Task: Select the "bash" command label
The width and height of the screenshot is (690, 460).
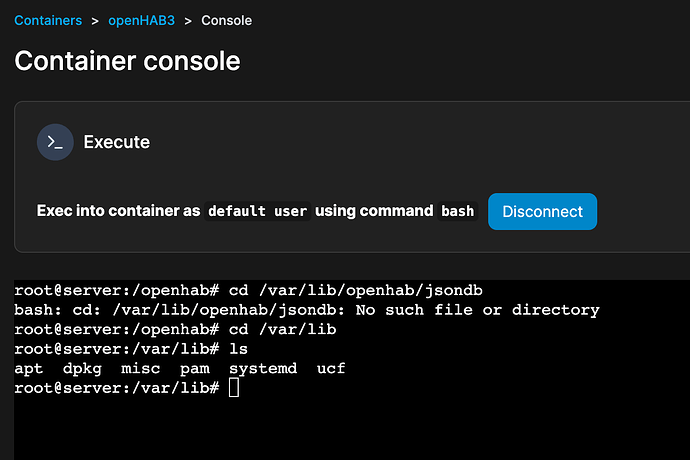Action: pos(458,212)
